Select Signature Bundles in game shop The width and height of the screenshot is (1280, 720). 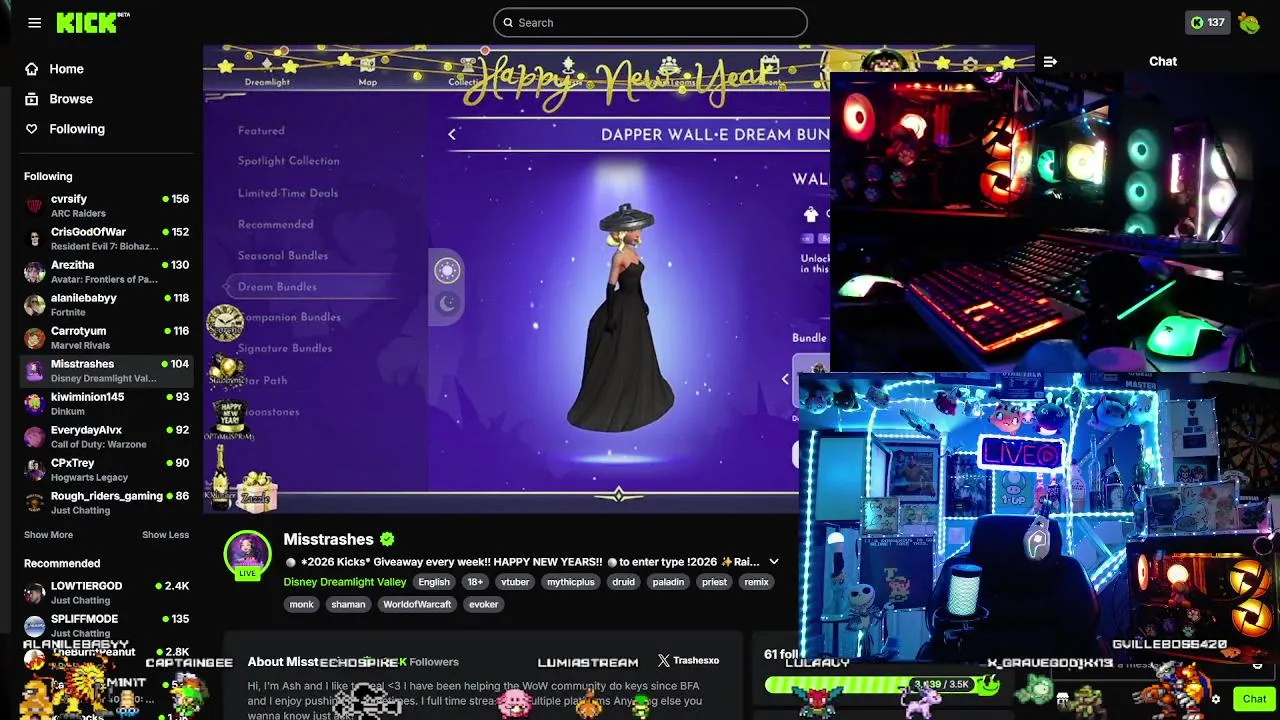click(285, 348)
